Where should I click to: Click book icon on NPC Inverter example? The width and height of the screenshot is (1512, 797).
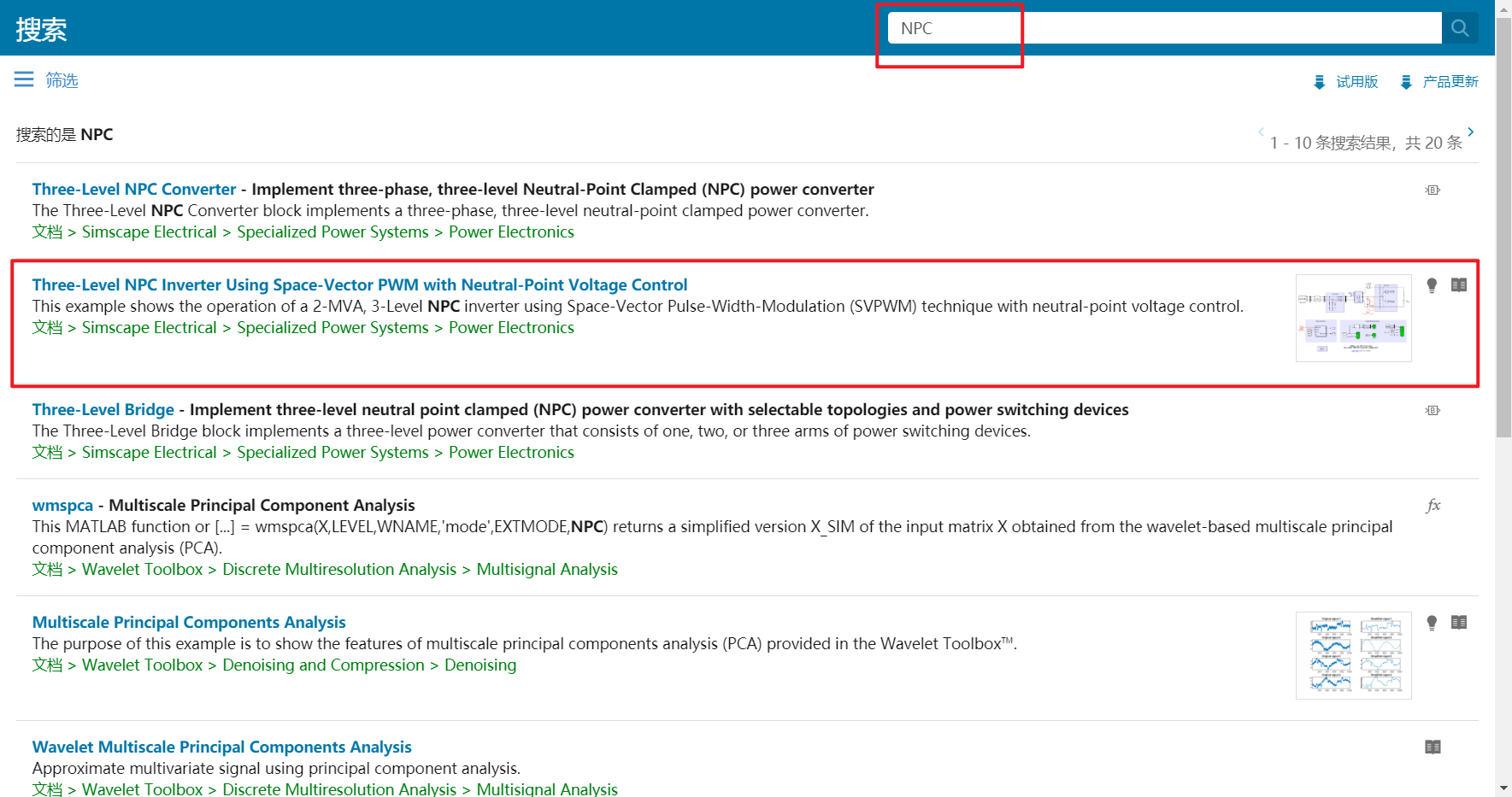[x=1459, y=285]
